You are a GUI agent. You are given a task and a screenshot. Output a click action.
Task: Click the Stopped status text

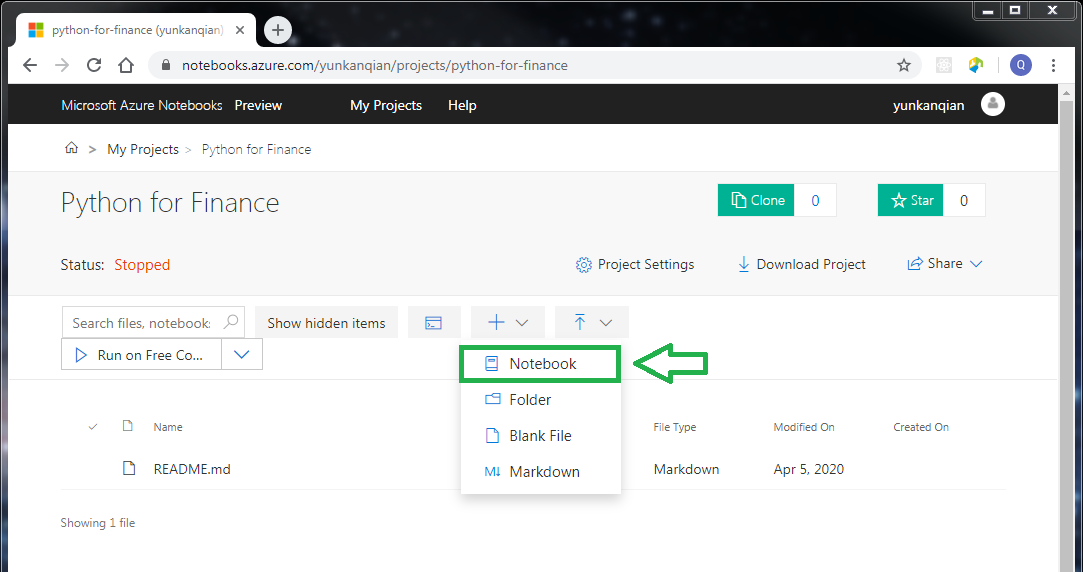(x=142, y=265)
